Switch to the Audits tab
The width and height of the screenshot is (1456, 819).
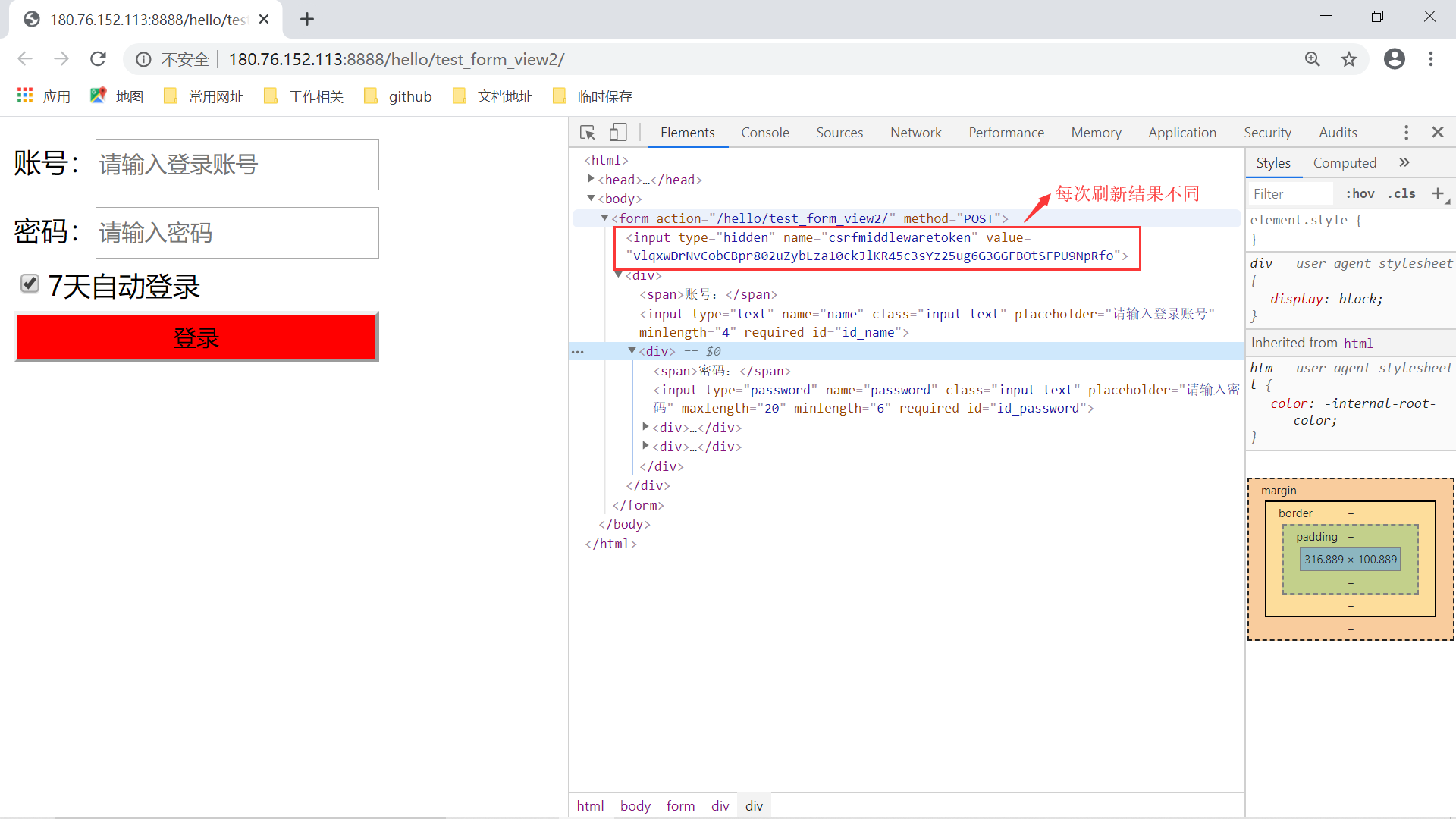pos(1338,133)
